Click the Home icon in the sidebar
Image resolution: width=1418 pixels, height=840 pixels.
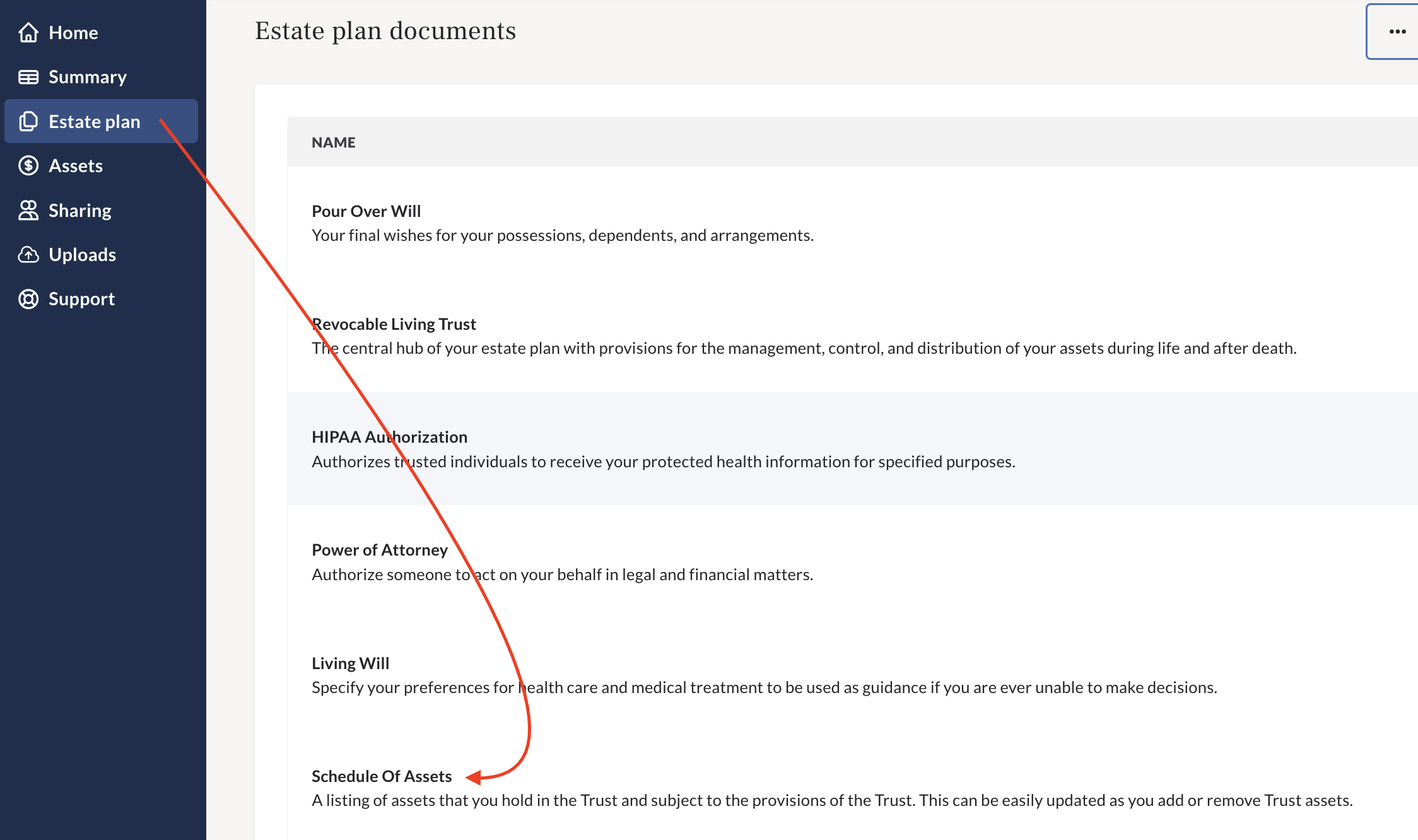28,32
